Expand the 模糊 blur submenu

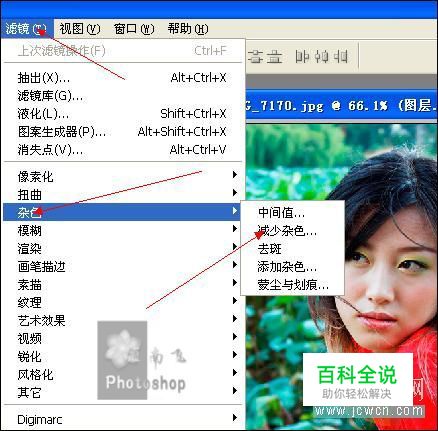click(123, 230)
